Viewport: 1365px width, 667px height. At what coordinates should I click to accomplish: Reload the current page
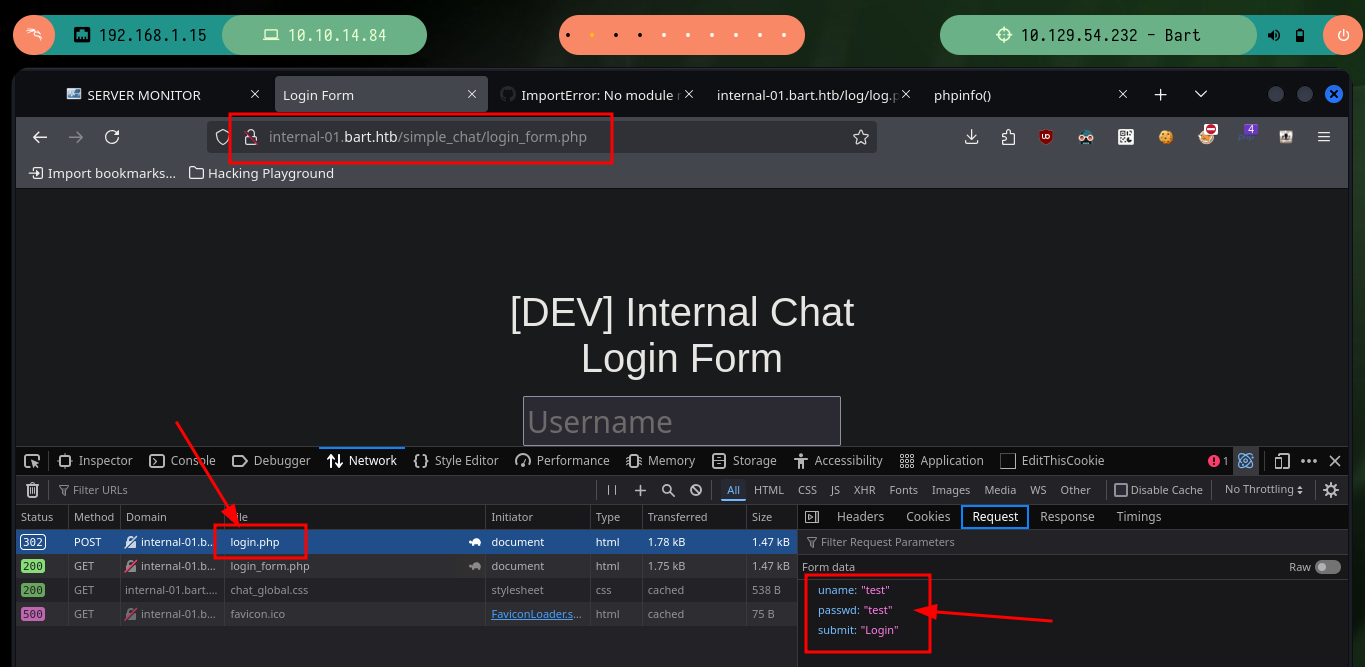(112, 137)
